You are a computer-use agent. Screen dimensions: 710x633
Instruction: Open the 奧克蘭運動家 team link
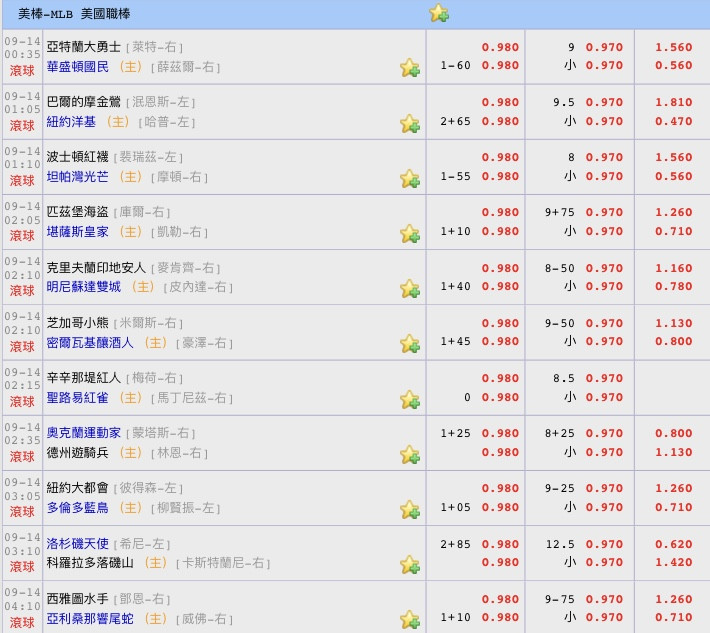coord(84,433)
